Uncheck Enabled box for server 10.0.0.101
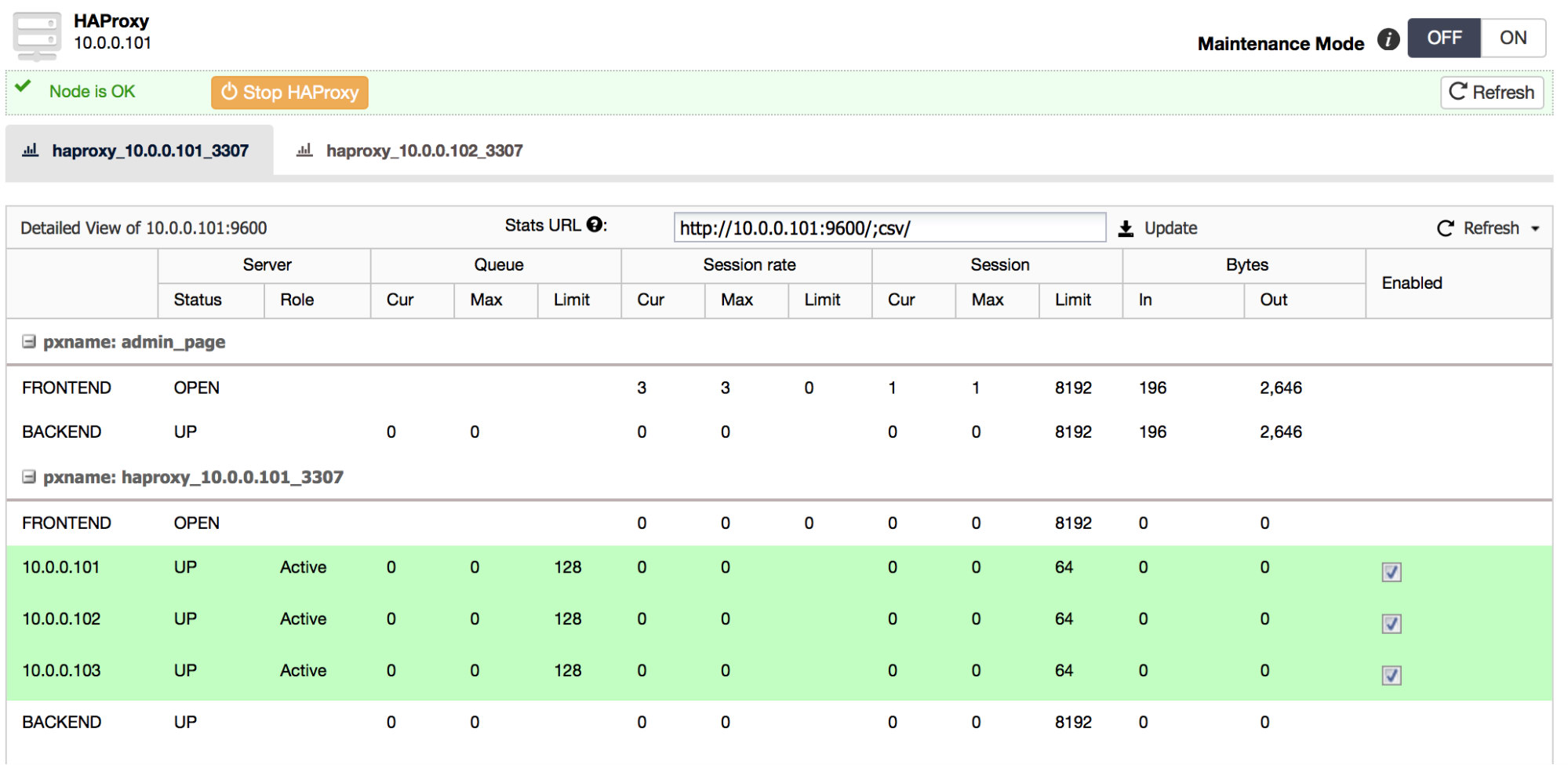The height and width of the screenshot is (765, 1568). coord(1392,572)
